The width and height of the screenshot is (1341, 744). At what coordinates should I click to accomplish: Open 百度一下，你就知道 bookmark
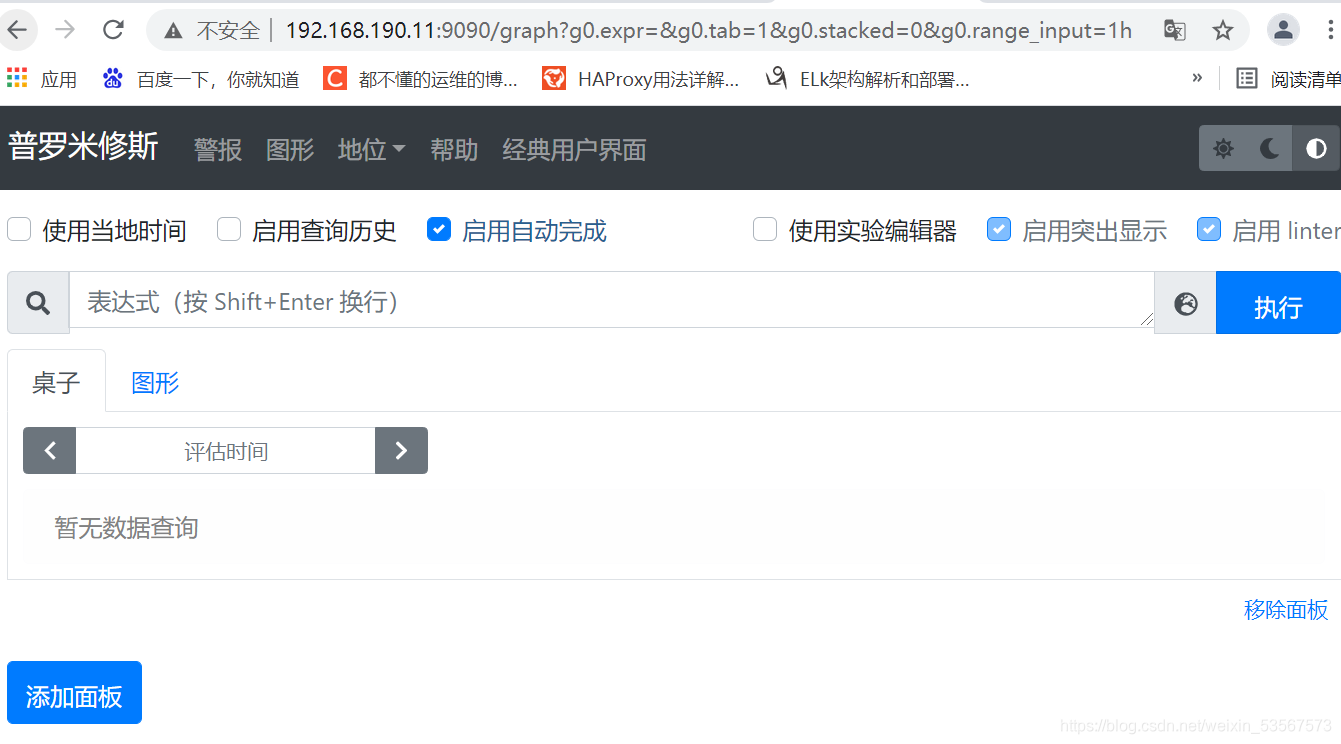[x=201, y=79]
